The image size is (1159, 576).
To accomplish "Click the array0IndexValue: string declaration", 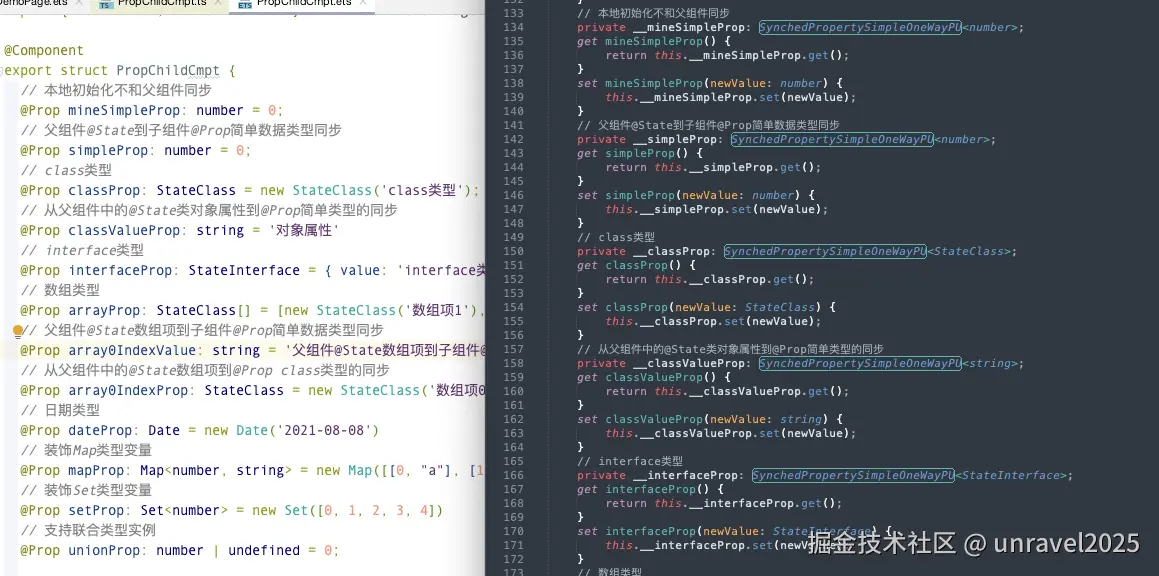I will pyautogui.click(x=252, y=350).
